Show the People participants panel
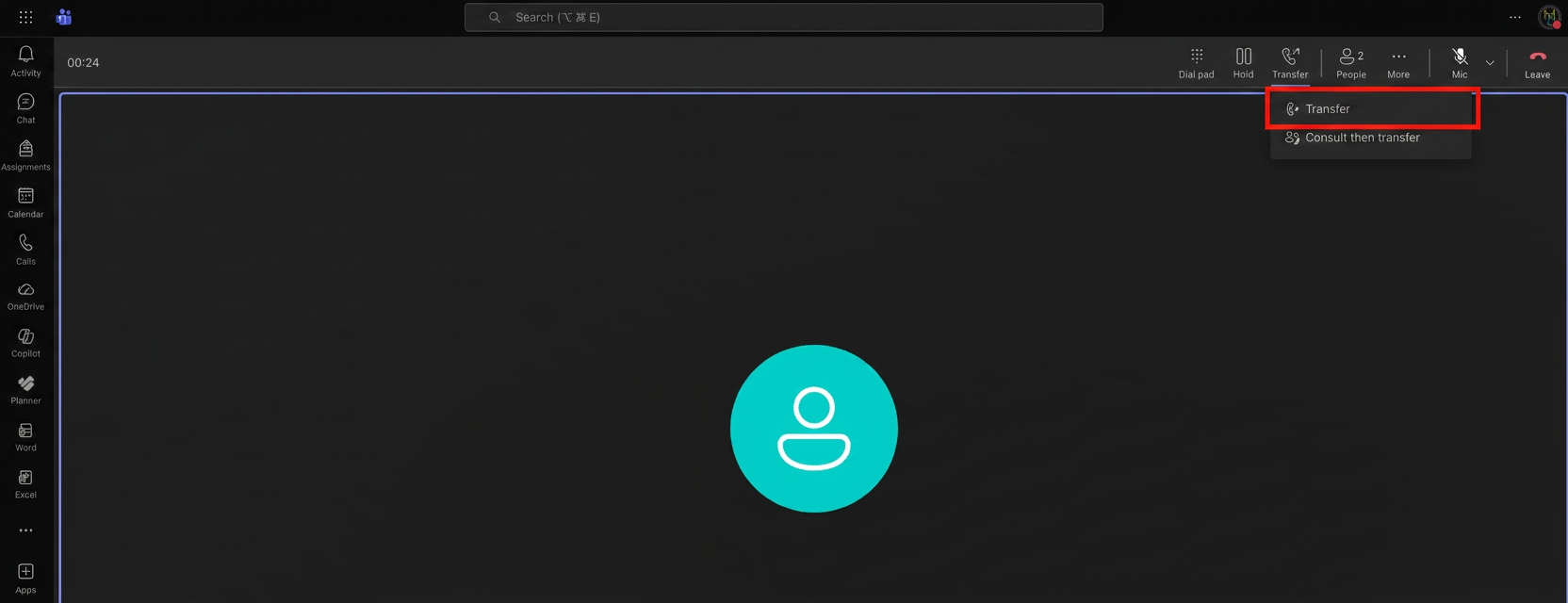Image resolution: width=1568 pixels, height=603 pixels. pos(1351,63)
